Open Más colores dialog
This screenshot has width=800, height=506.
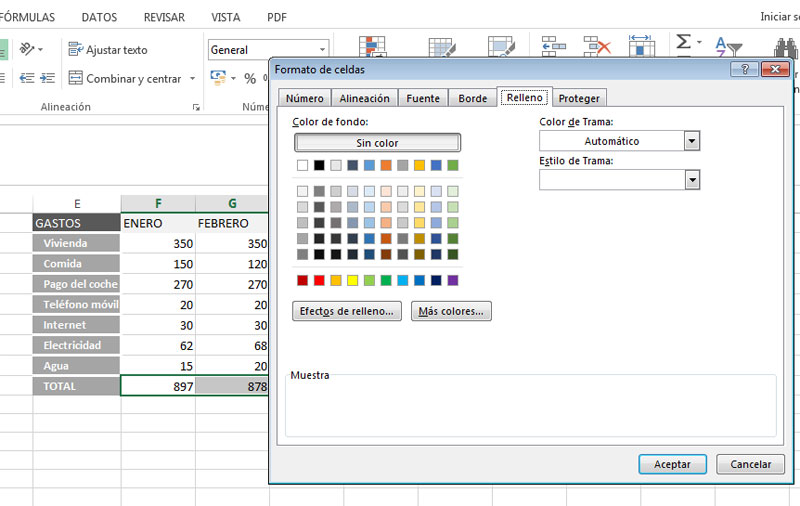tap(451, 311)
